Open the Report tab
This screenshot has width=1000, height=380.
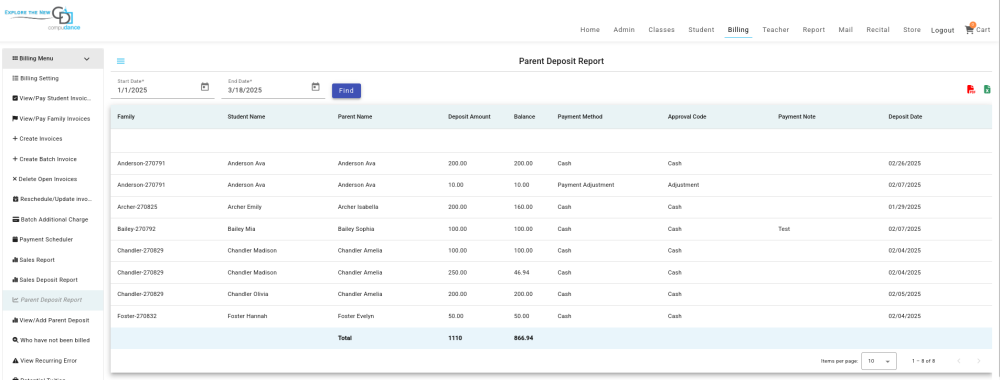814,30
